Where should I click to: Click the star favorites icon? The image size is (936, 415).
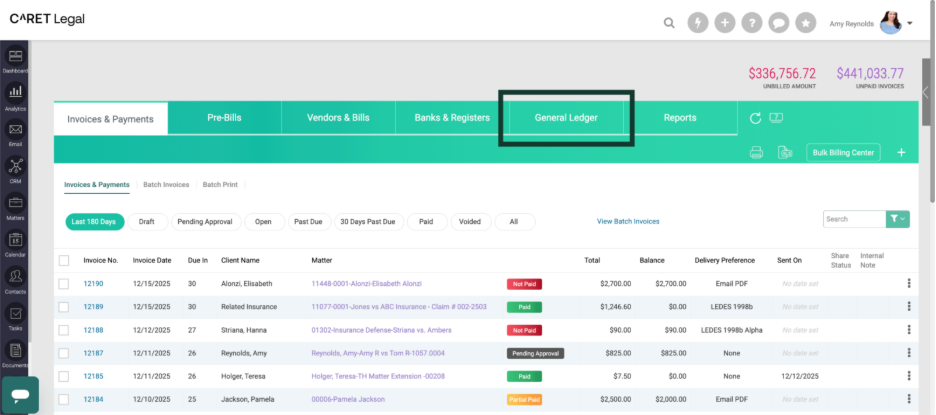pyautogui.click(x=806, y=23)
